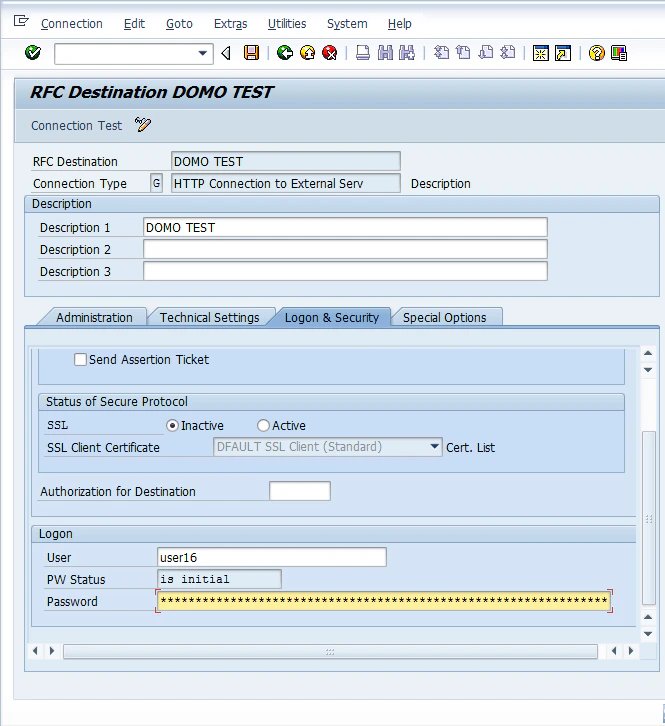Click the Next Page icon
The width and height of the screenshot is (665, 726).
click(x=486, y=53)
